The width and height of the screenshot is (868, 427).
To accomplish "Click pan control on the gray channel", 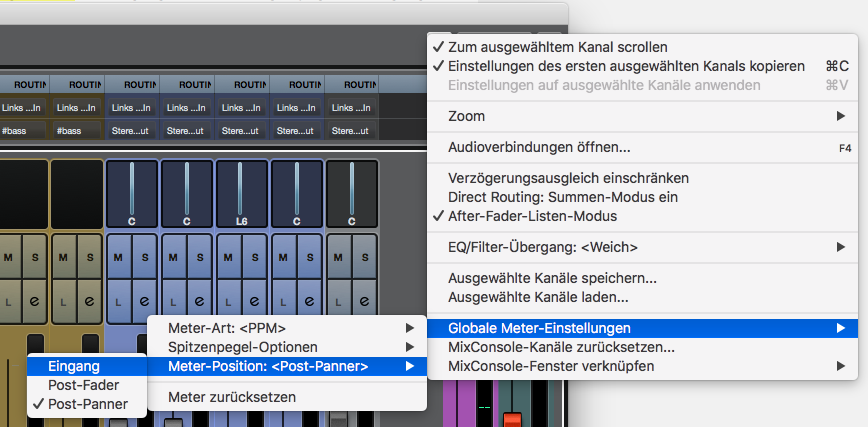I will point(352,194).
